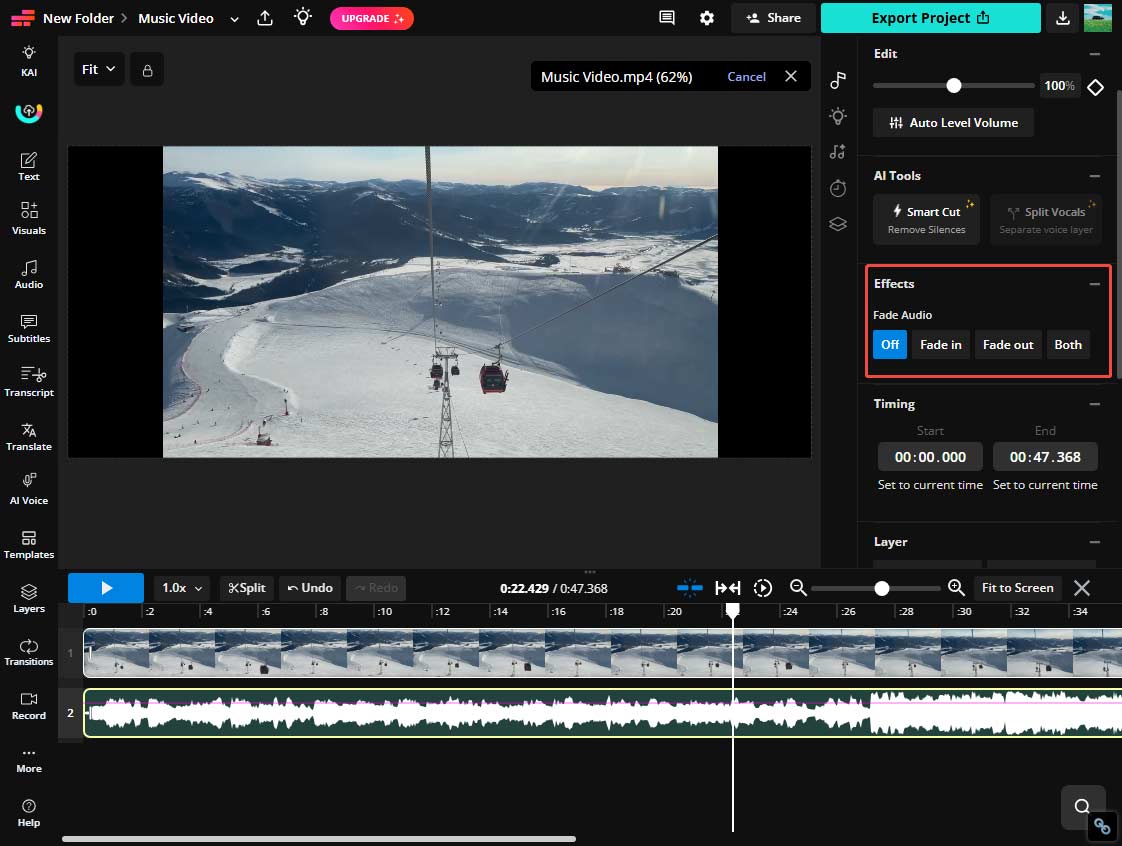Click the UPGRADE button
This screenshot has width=1122, height=846.
pos(371,19)
